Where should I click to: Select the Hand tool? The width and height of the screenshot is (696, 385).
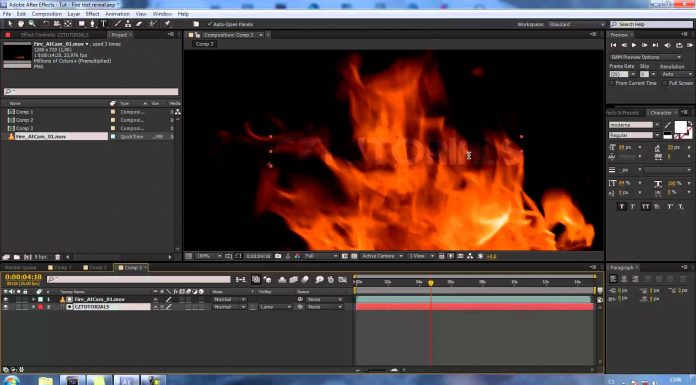pyautogui.click(x=20, y=24)
